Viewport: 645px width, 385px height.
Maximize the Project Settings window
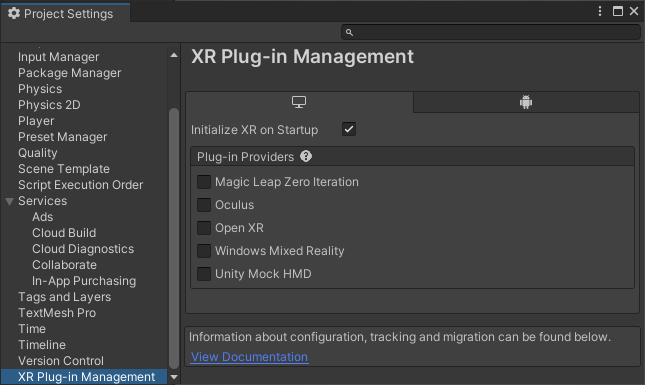(617, 11)
